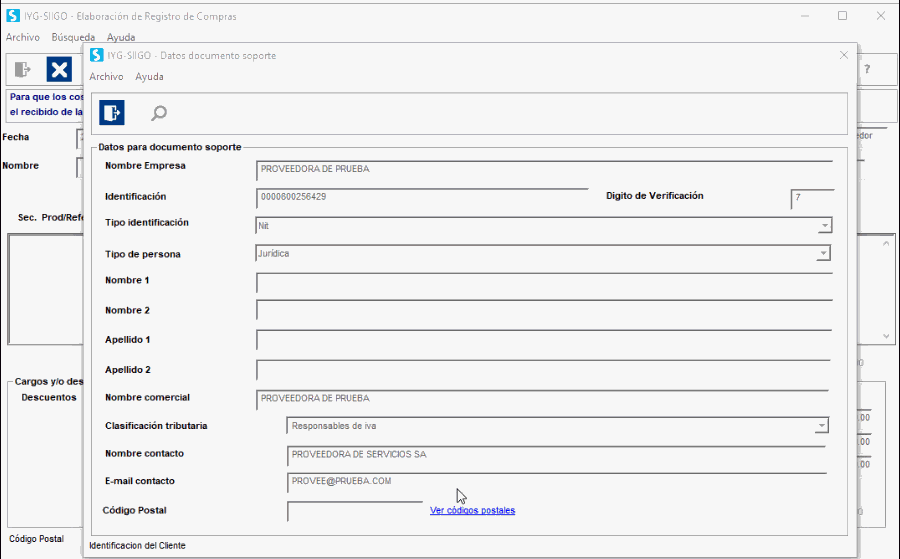Click the Nombre 1 text field

(543, 282)
